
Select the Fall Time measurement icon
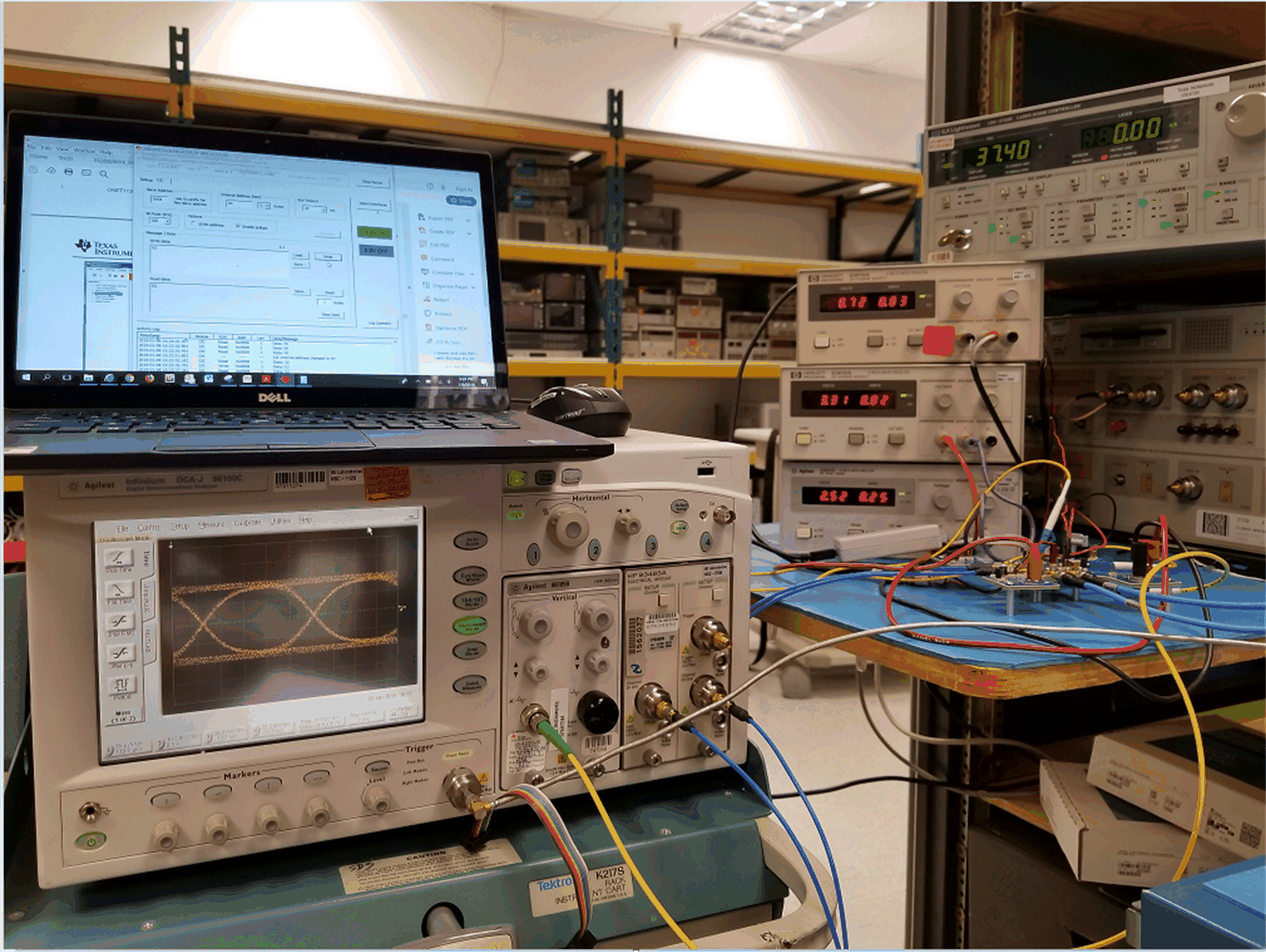(121, 590)
